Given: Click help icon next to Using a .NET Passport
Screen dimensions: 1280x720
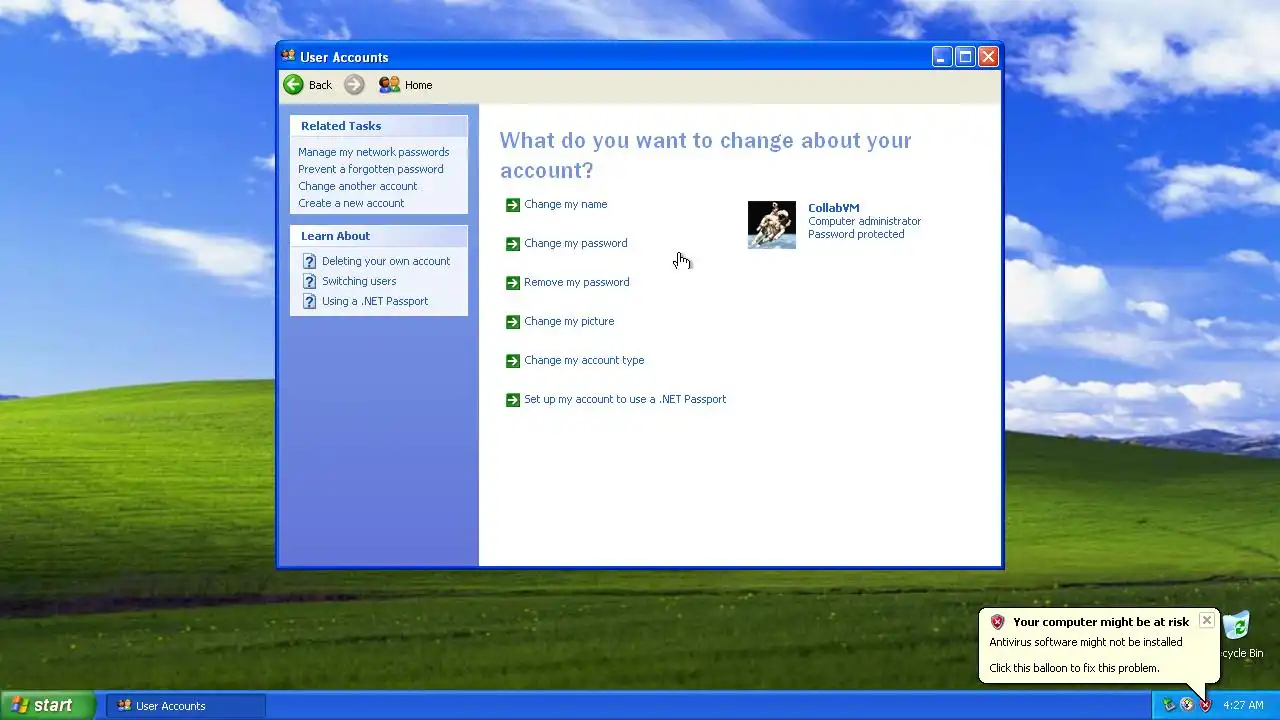Looking at the screenshot, I should pyautogui.click(x=309, y=301).
